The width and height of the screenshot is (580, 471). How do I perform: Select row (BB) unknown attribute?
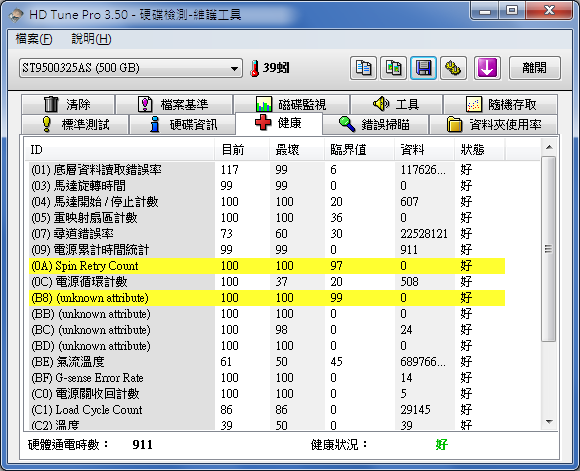click(267, 314)
